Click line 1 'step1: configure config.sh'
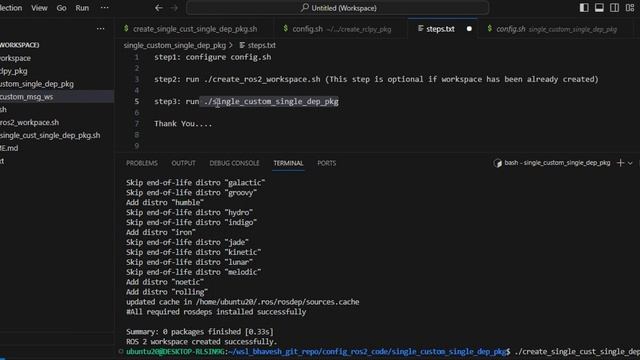The image size is (640, 360). (x=212, y=57)
